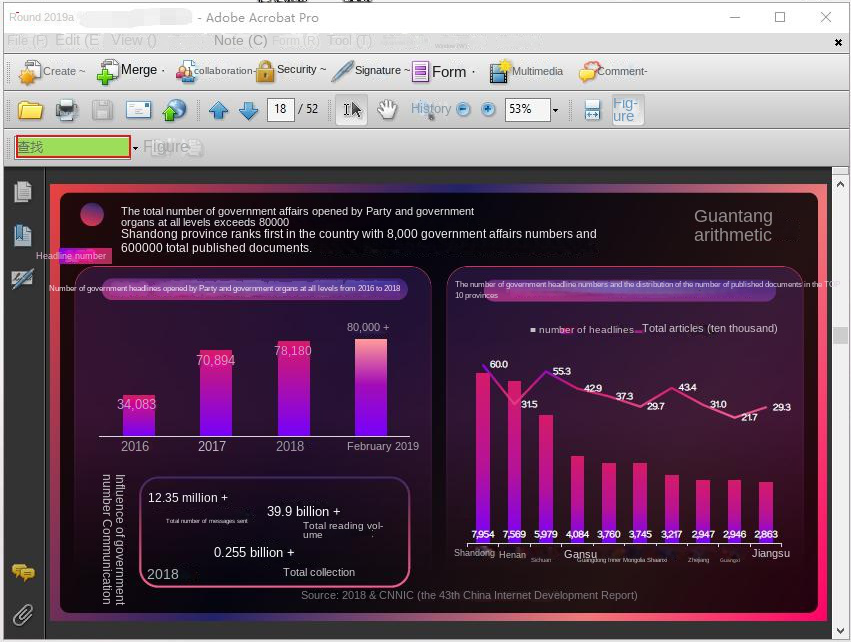Activate the Select cursor tool
The image size is (851, 642).
(x=350, y=110)
